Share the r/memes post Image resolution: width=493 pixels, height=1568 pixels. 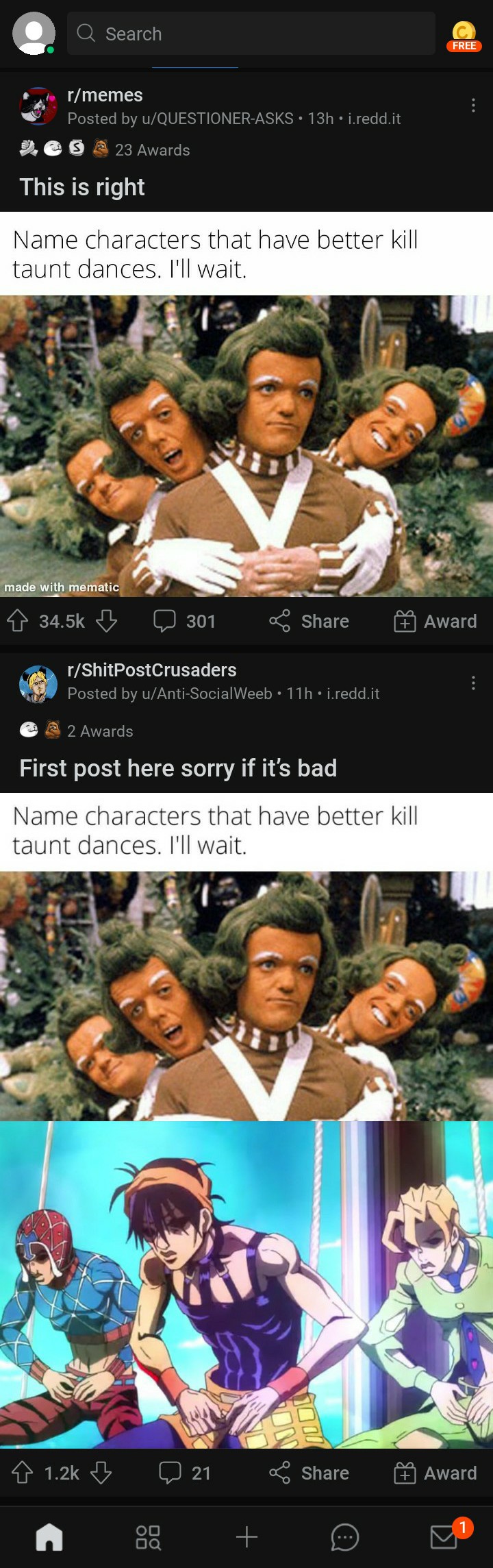coord(309,621)
